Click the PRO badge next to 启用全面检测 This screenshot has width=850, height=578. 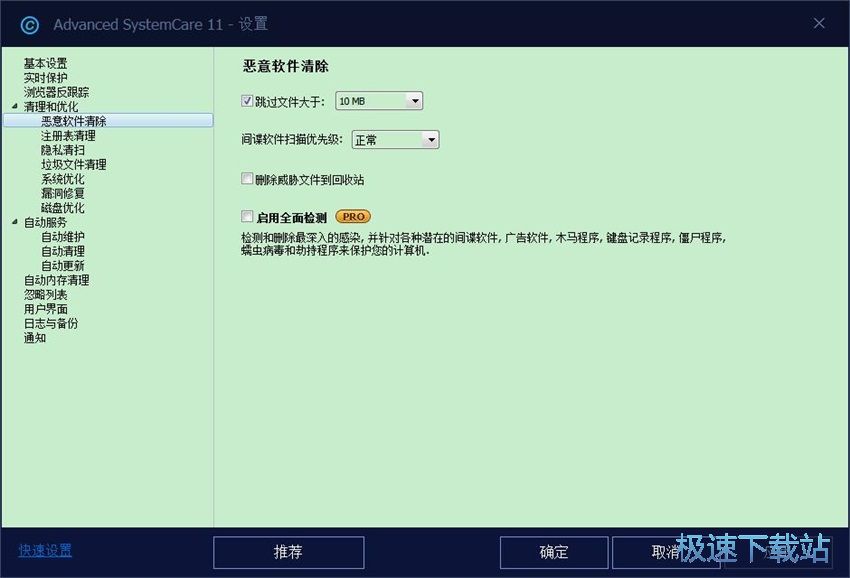(353, 216)
